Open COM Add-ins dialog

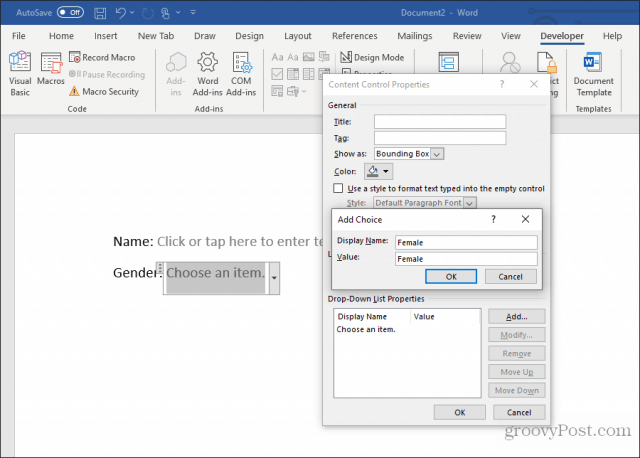point(241,74)
